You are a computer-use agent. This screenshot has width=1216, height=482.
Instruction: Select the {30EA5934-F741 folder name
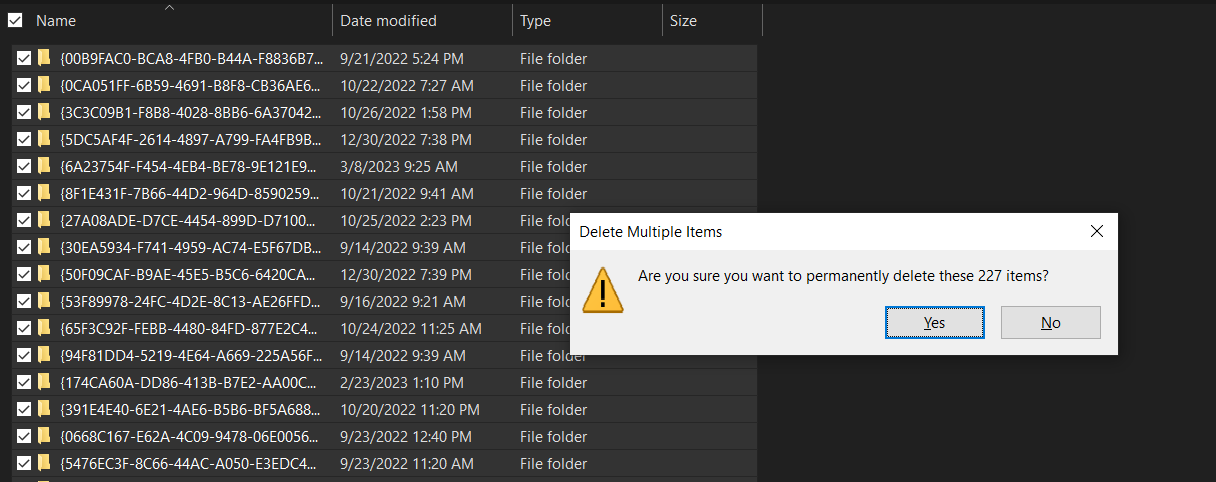click(190, 248)
